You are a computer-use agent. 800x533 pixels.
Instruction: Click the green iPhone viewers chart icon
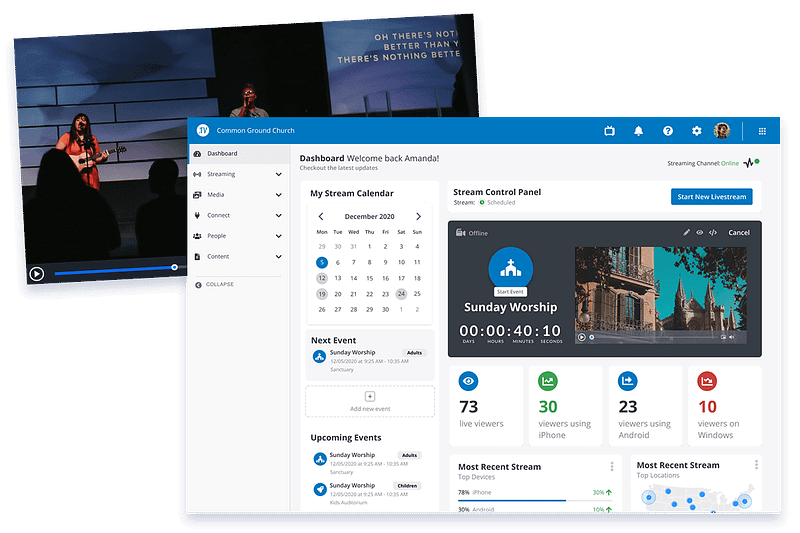tap(548, 381)
